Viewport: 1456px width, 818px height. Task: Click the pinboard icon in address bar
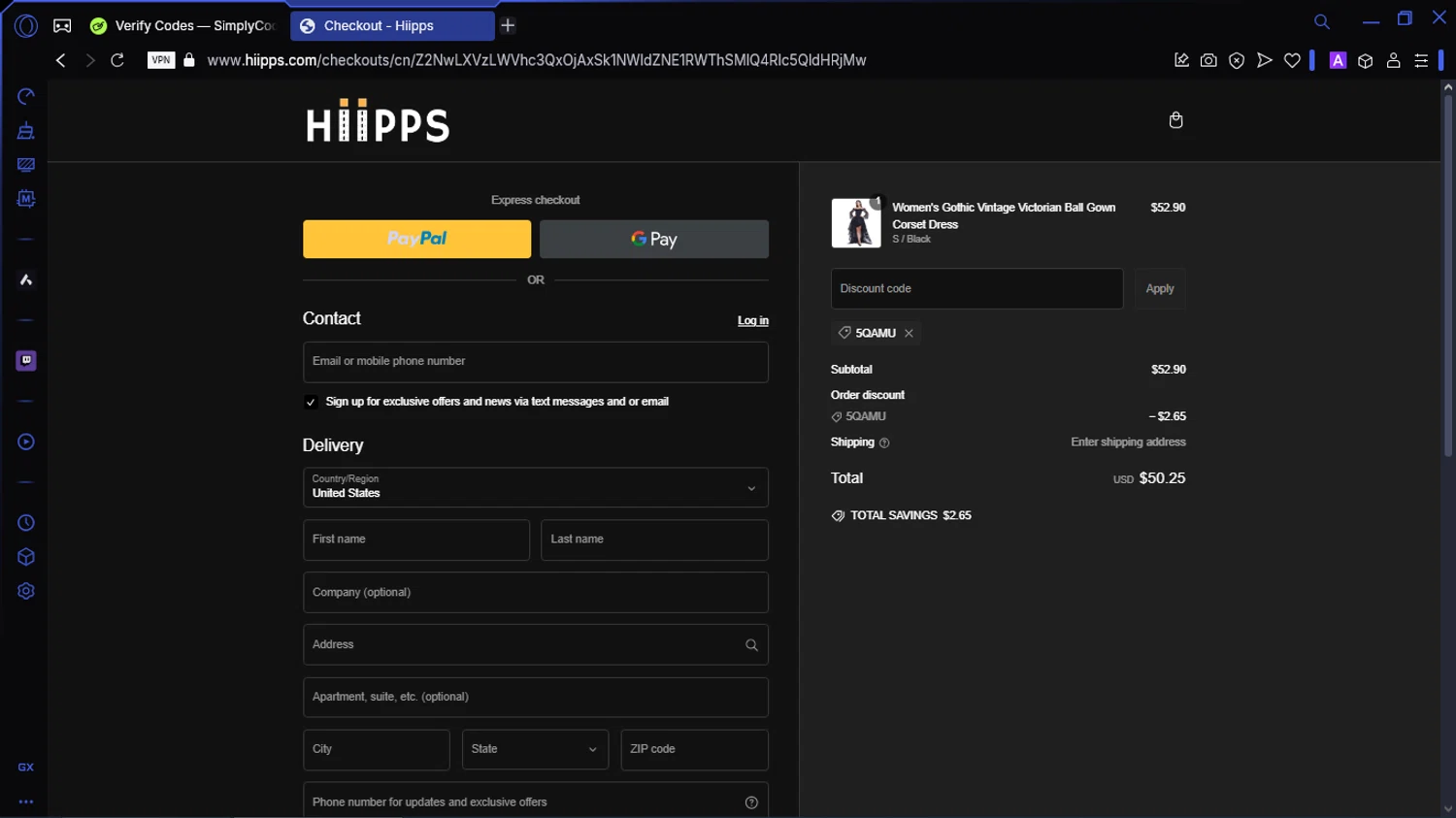tap(1181, 60)
